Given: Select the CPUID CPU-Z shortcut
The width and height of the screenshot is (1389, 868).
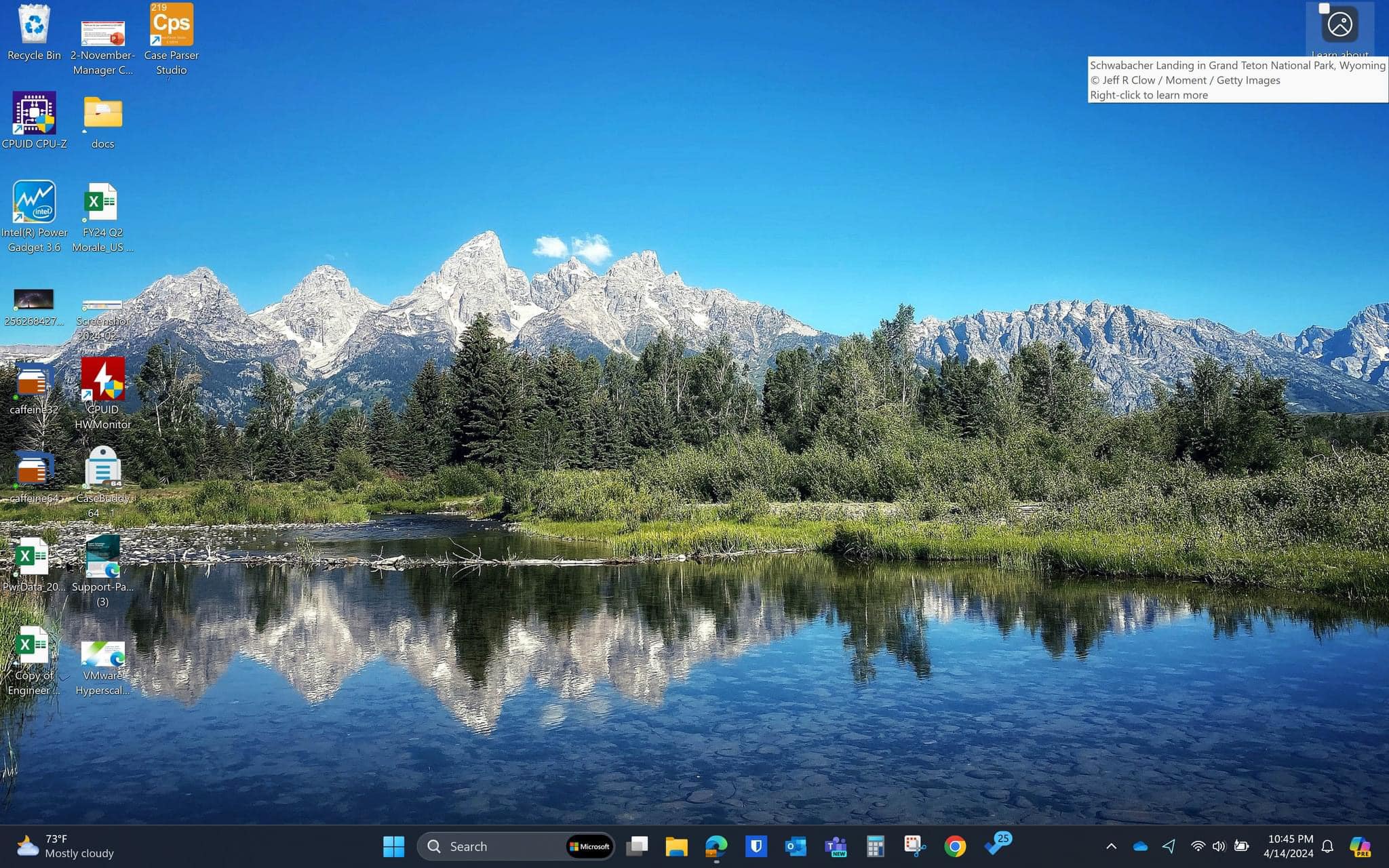Looking at the screenshot, I should [34, 121].
